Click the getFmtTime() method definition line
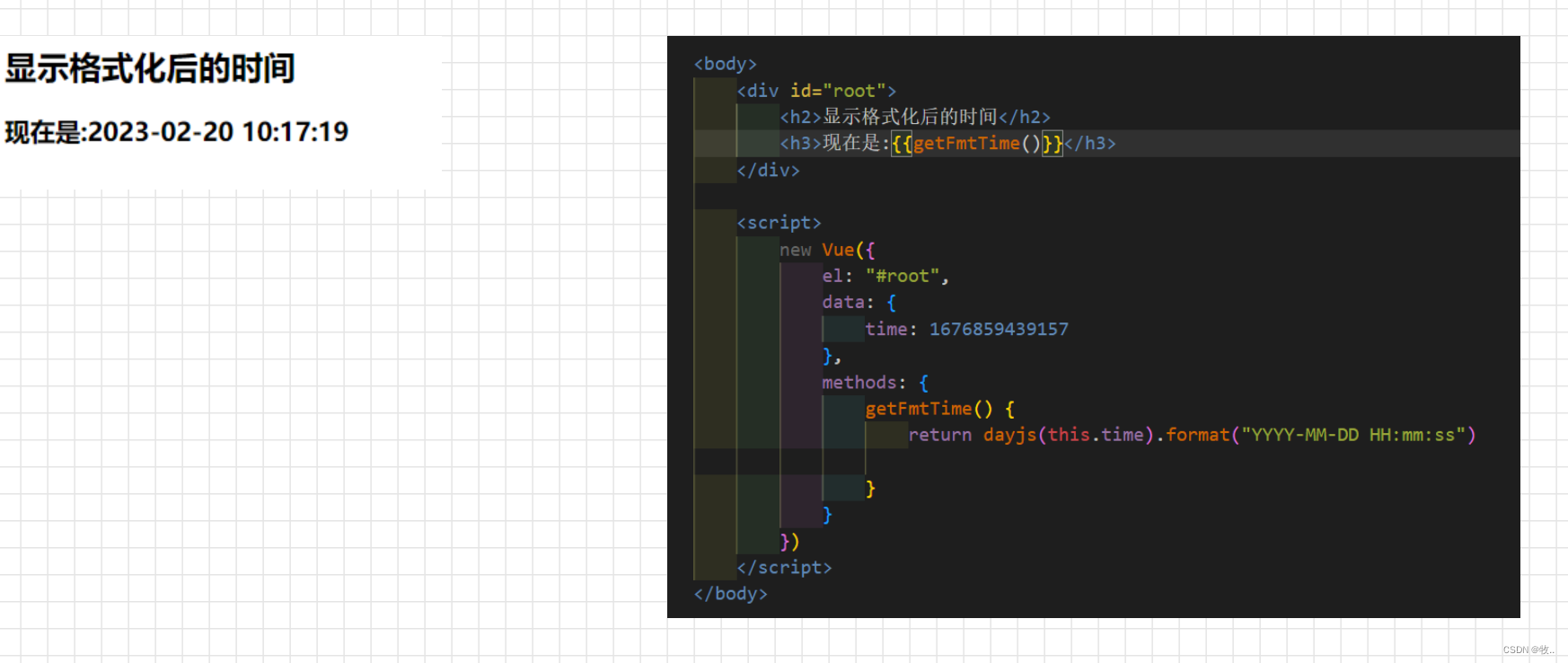The height and width of the screenshot is (663, 1568). pos(940,409)
